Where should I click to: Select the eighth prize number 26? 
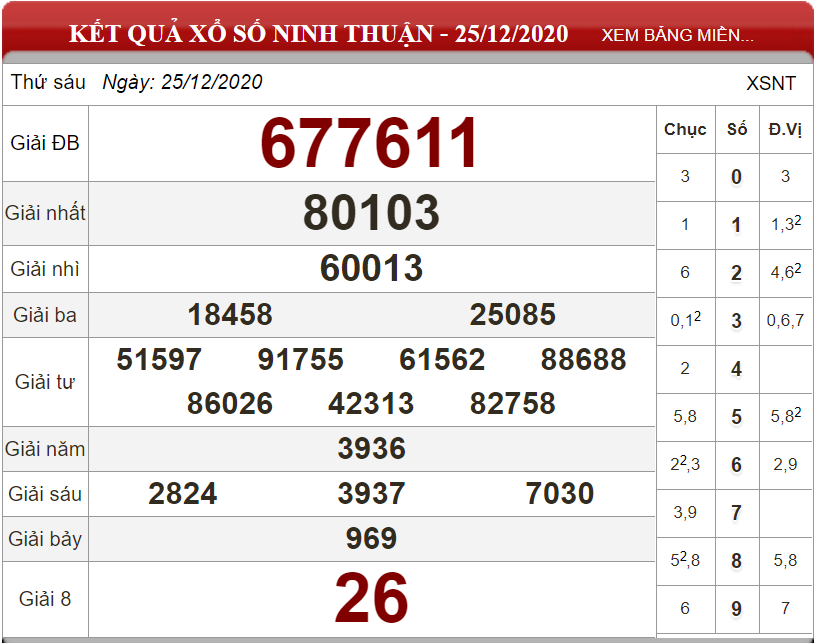[x=371, y=598]
